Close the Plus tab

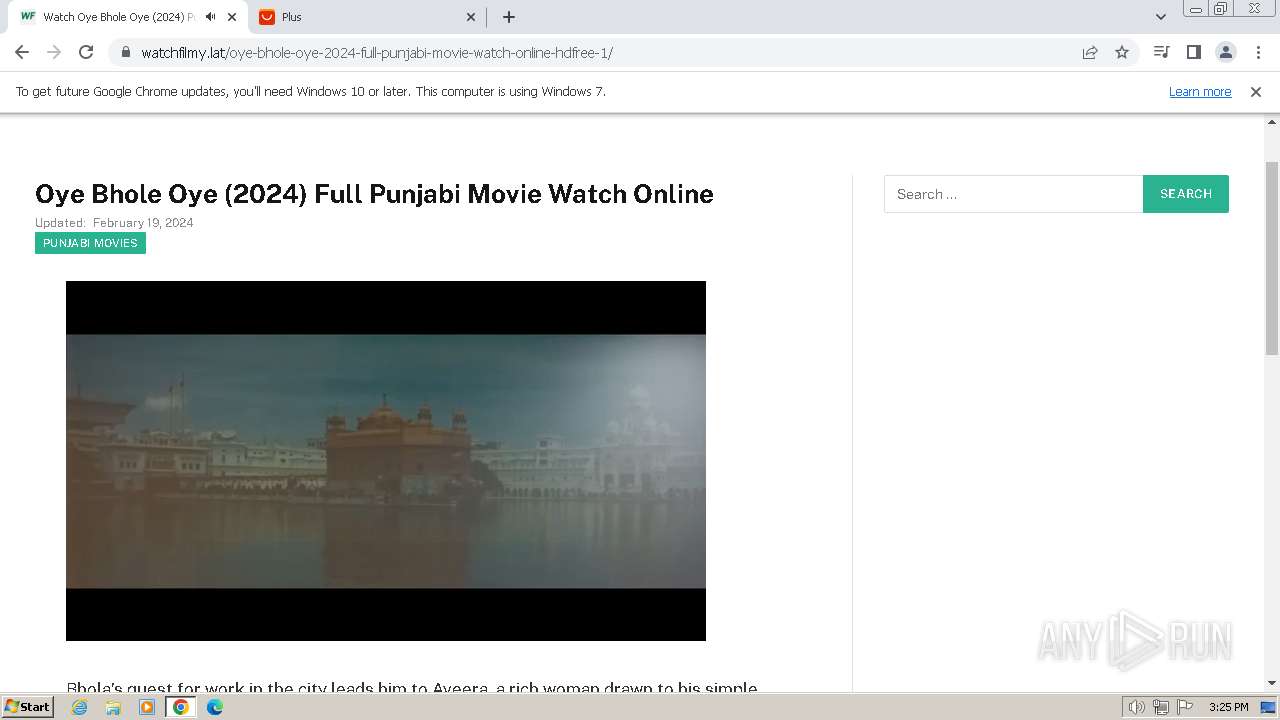tap(471, 17)
